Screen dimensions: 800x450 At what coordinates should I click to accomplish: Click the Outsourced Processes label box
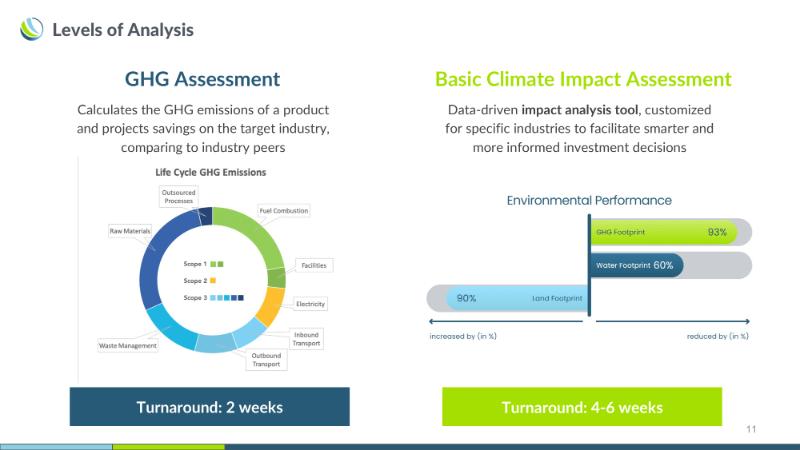coord(179,196)
